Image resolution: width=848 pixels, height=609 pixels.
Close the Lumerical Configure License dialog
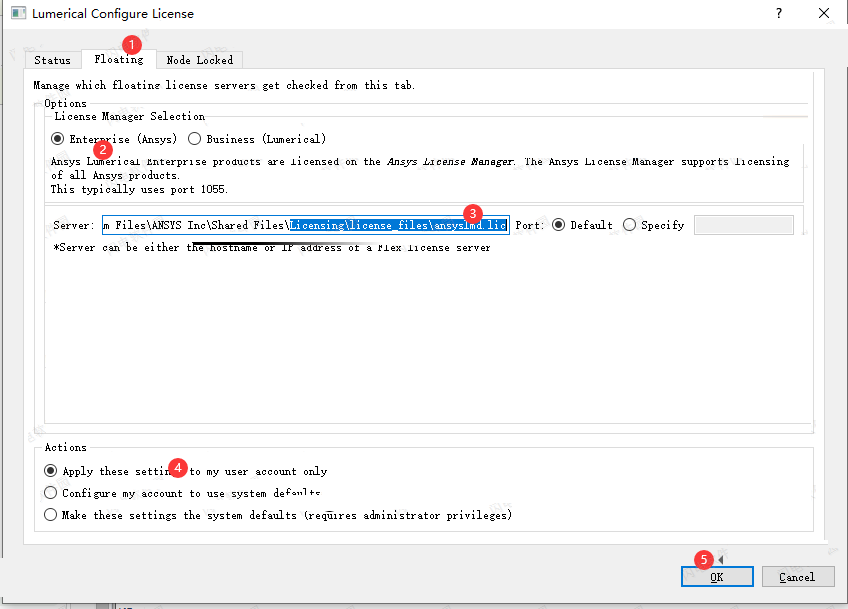(x=824, y=13)
